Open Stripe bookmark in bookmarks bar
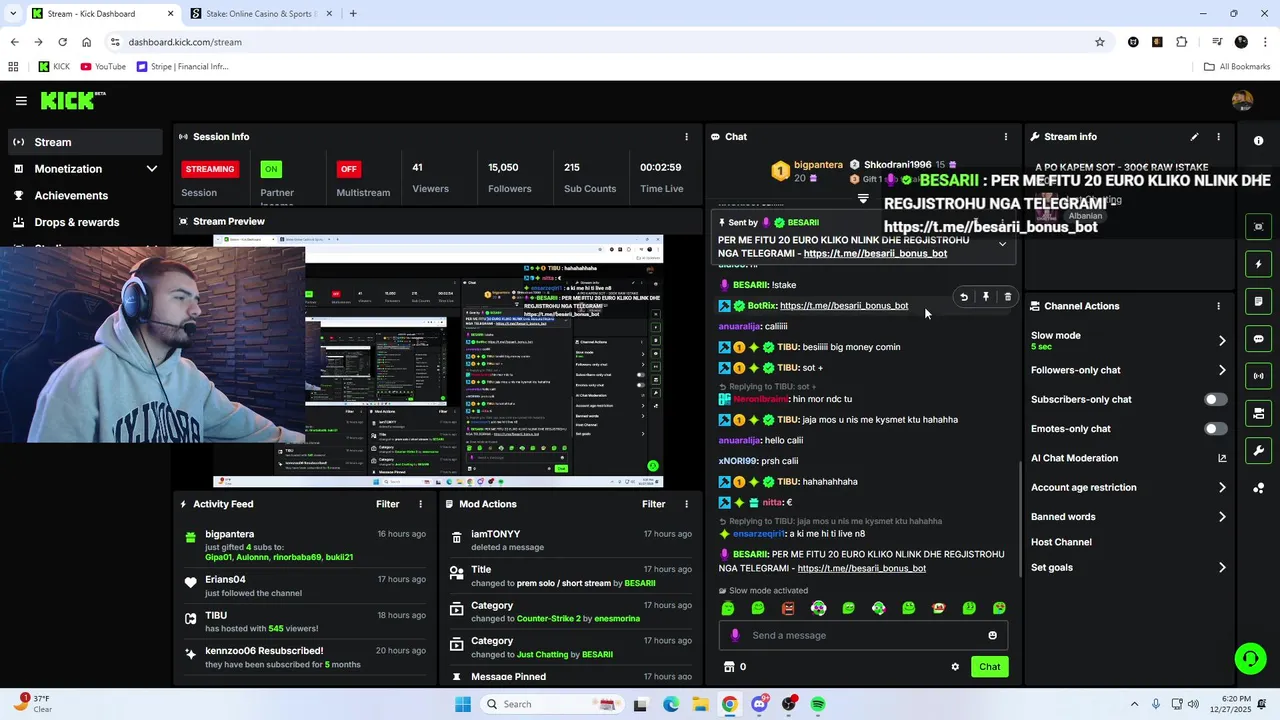 [183, 67]
